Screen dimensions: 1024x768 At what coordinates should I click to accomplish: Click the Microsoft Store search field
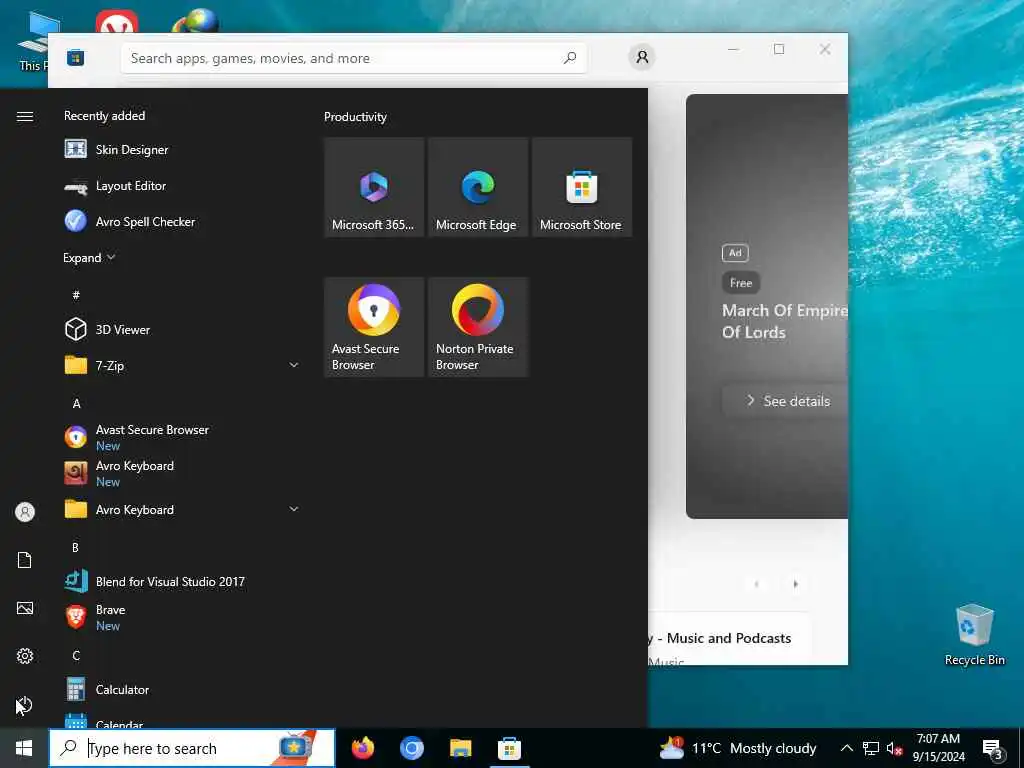(353, 58)
